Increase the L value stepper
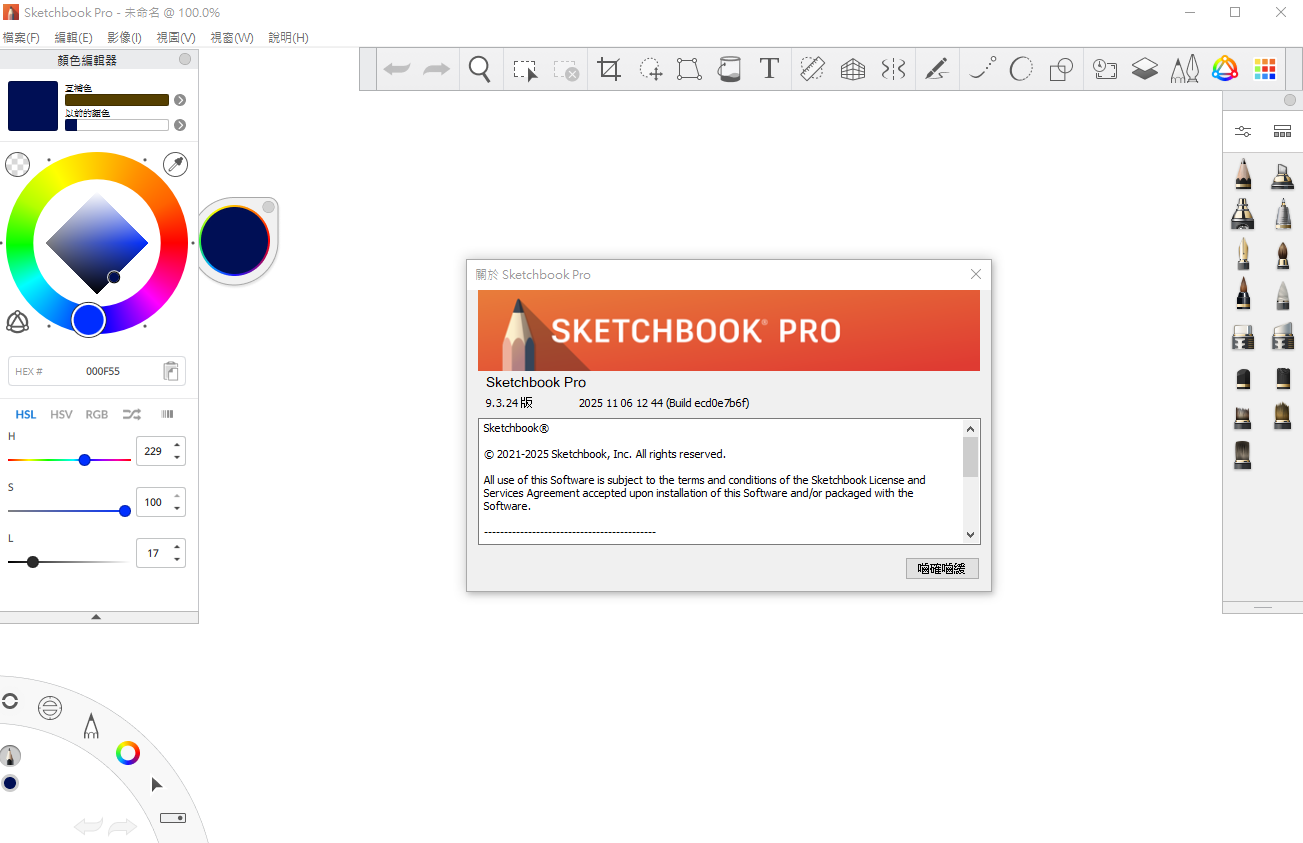 177,547
